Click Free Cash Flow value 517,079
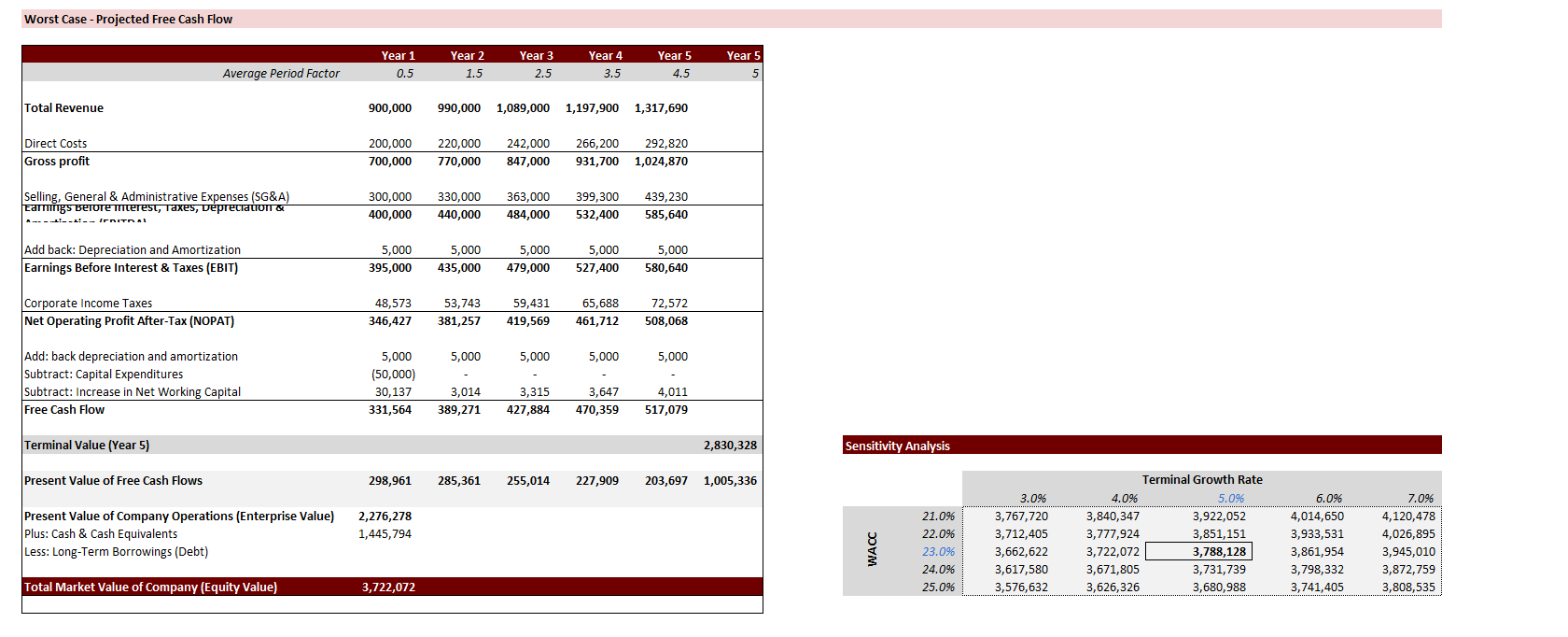 click(x=665, y=410)
